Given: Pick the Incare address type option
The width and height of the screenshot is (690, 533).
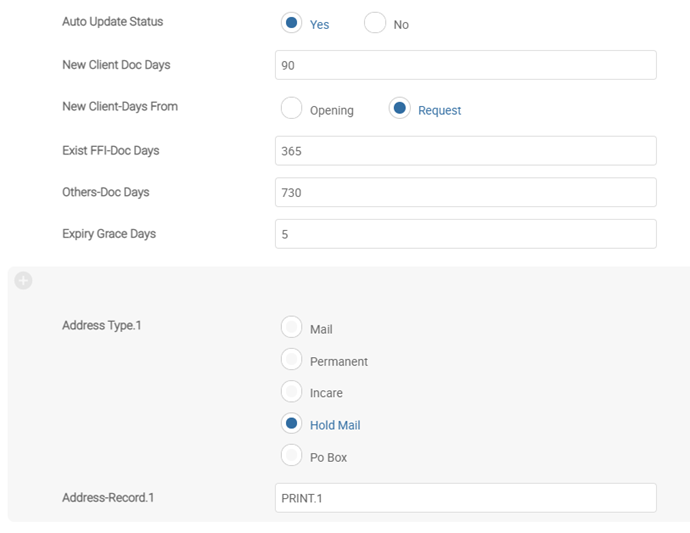Looking at the screenshot, I should (x=292, y=392).
